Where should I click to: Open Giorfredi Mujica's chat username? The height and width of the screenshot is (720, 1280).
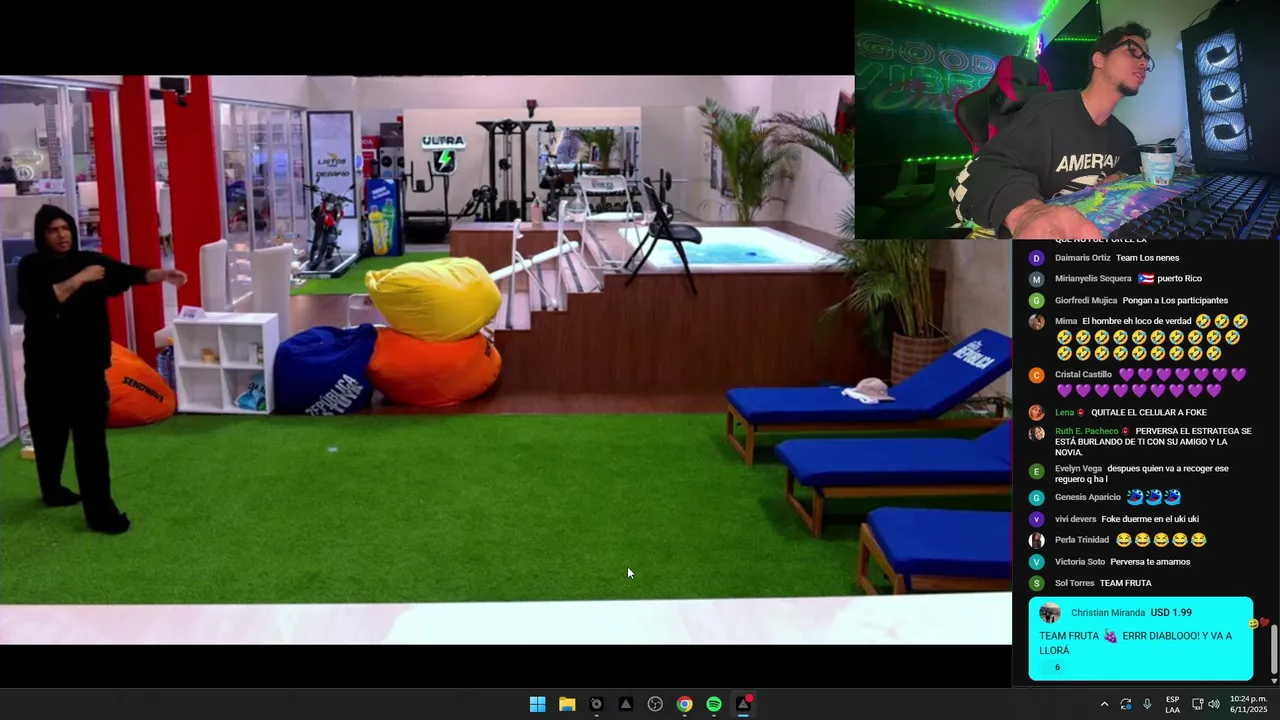click(1085, 301)
